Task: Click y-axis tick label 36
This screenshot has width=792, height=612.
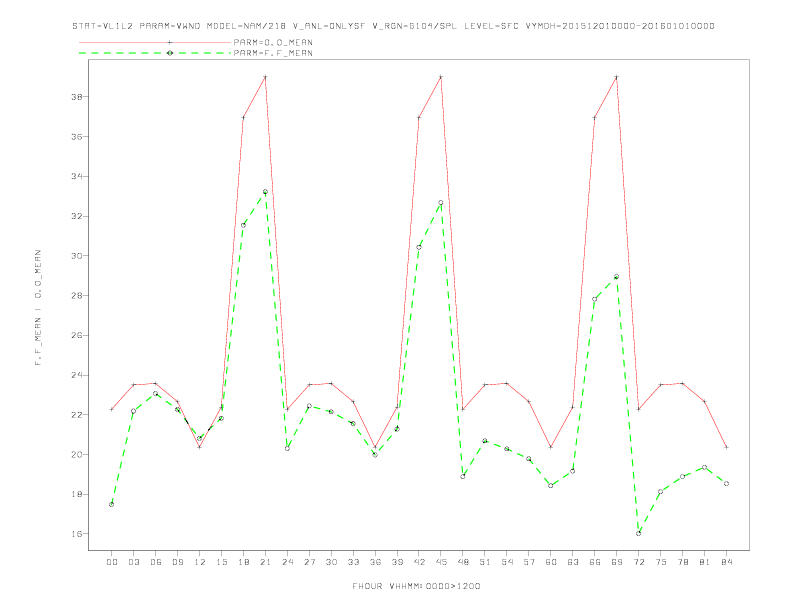Action: click(77, 136)
